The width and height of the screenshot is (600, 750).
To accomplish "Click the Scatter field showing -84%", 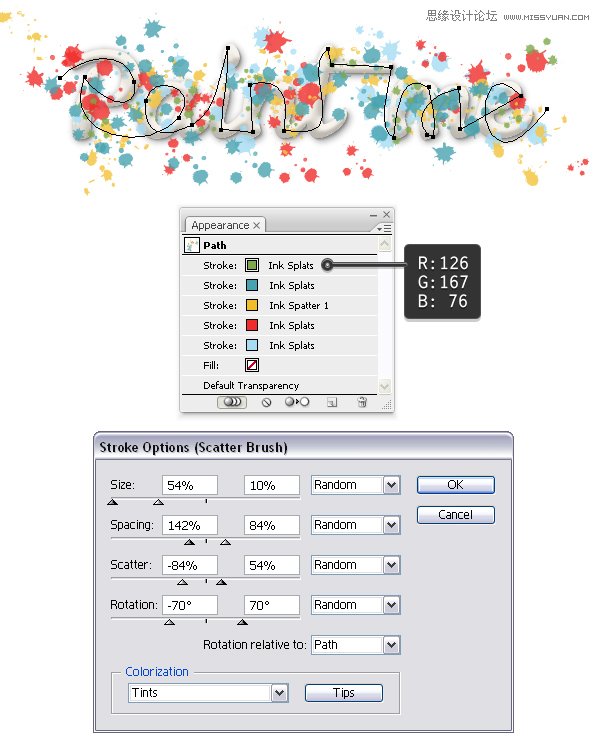I will tap(189, 565).
